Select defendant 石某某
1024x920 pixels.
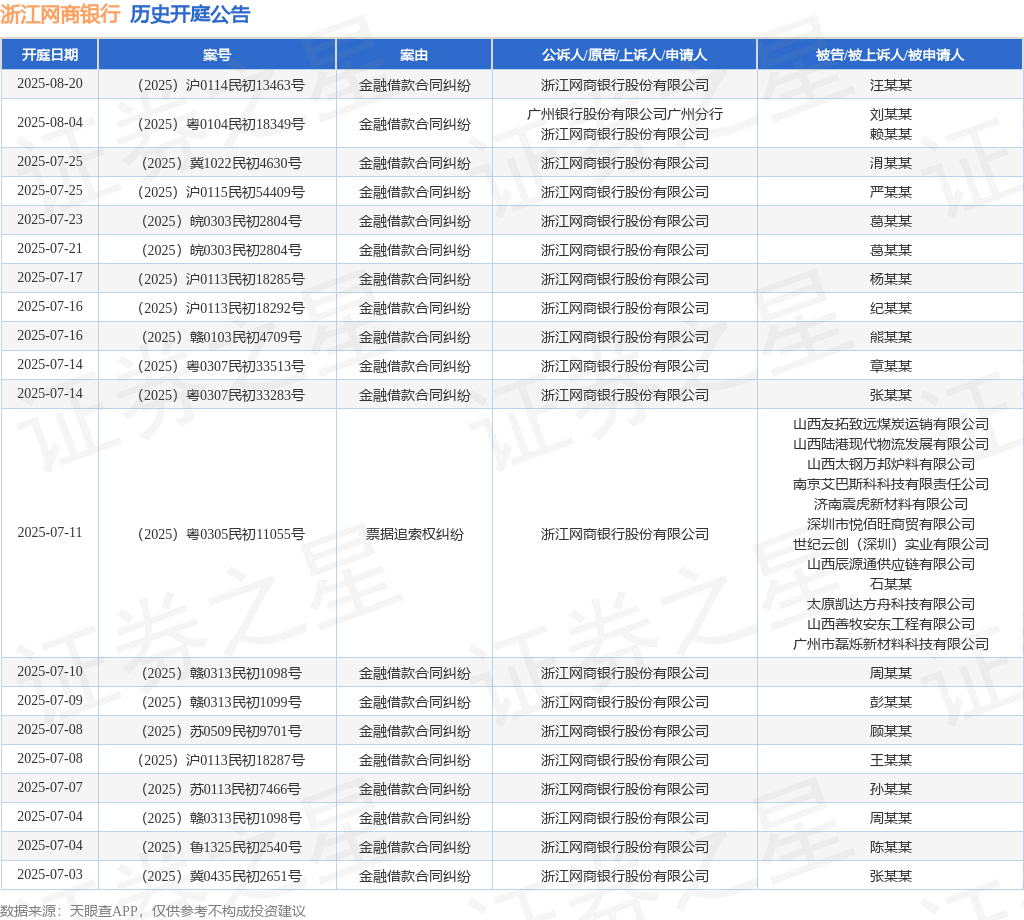(x=890, y=584)
